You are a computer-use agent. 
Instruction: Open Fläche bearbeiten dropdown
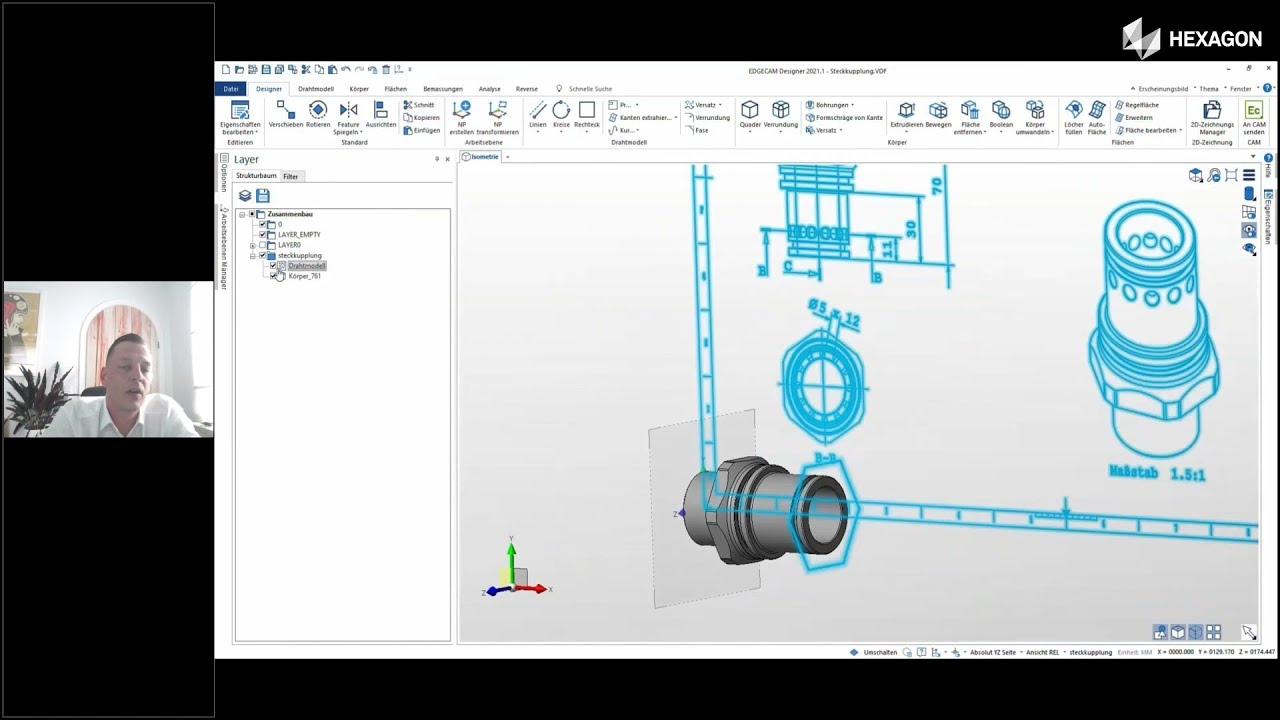pyautogui.click(x=1149, y=130)
